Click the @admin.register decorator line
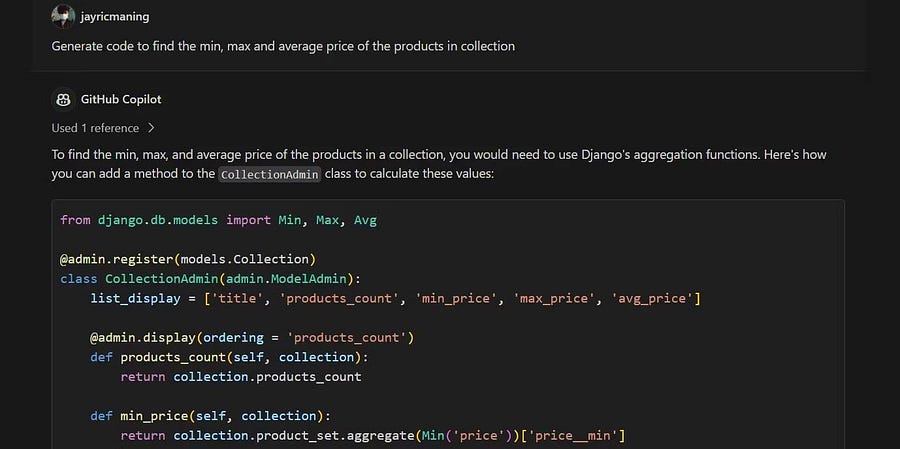Viewport: 900px width, 449px height. pos(188,259)
